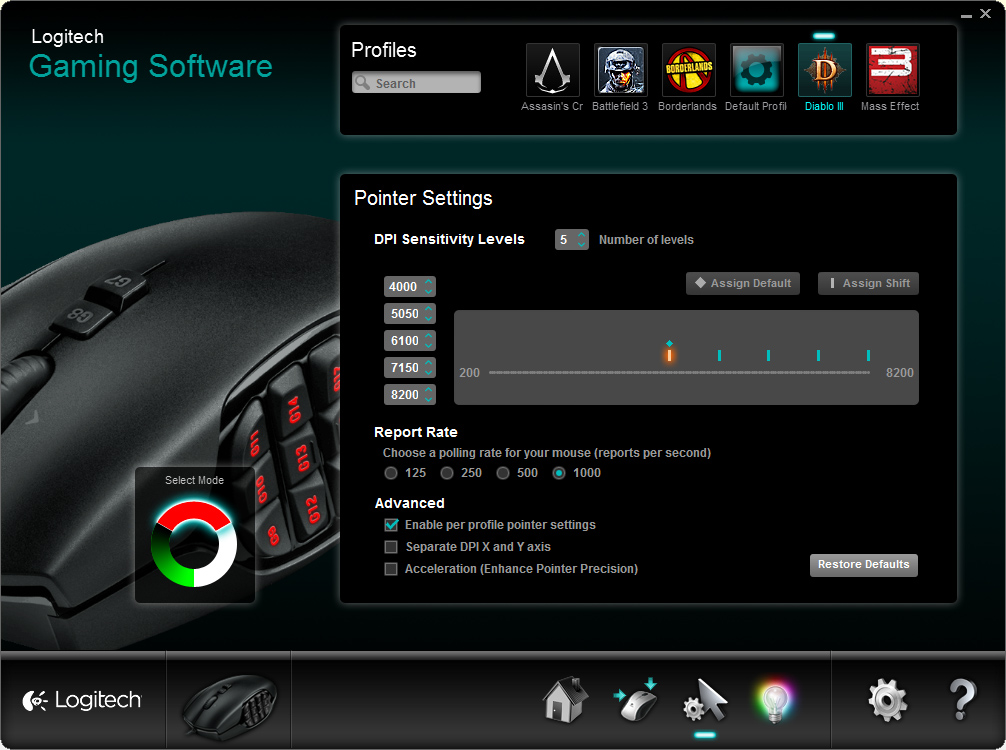Open the customize buttons mouse icon
Screen dimensions: 1006x750
pyautogui.click(x=635, y=700)
